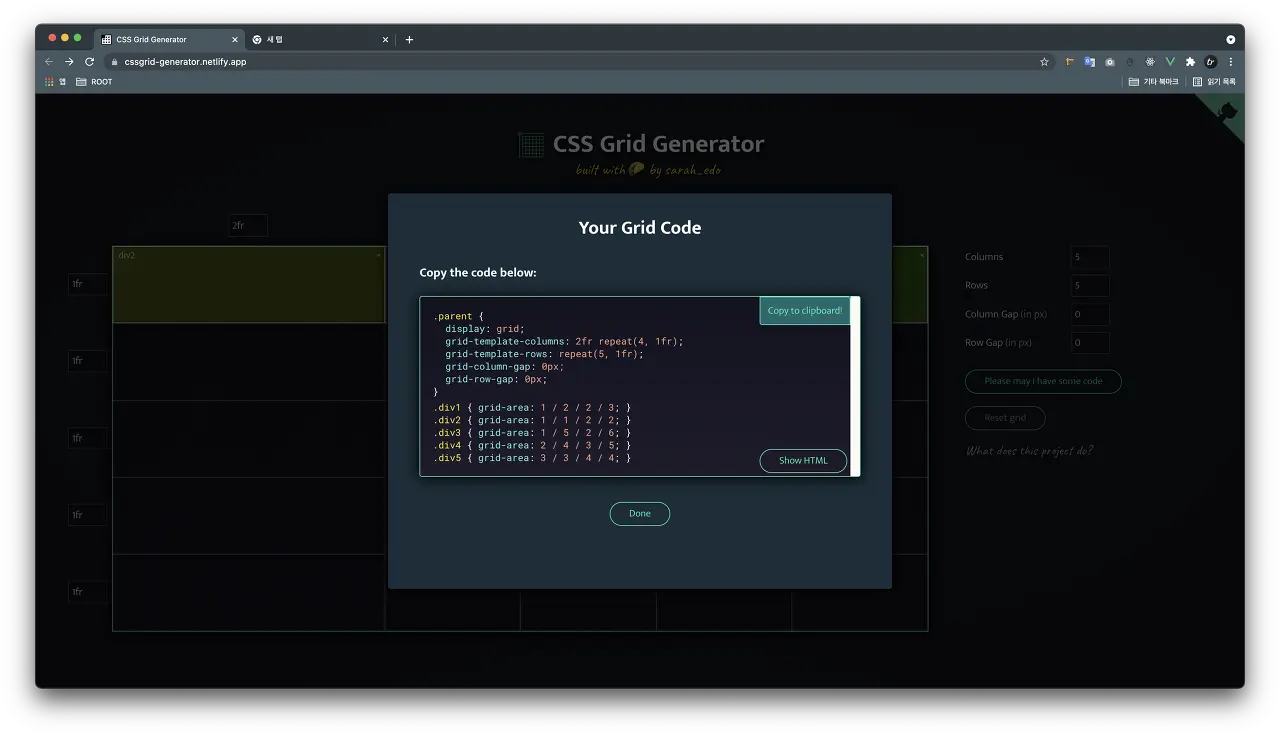Click the Your Grid Code heading
The width and height of the screenshot is (1280, 735).
pyautogui.click(x=640, y=228)
